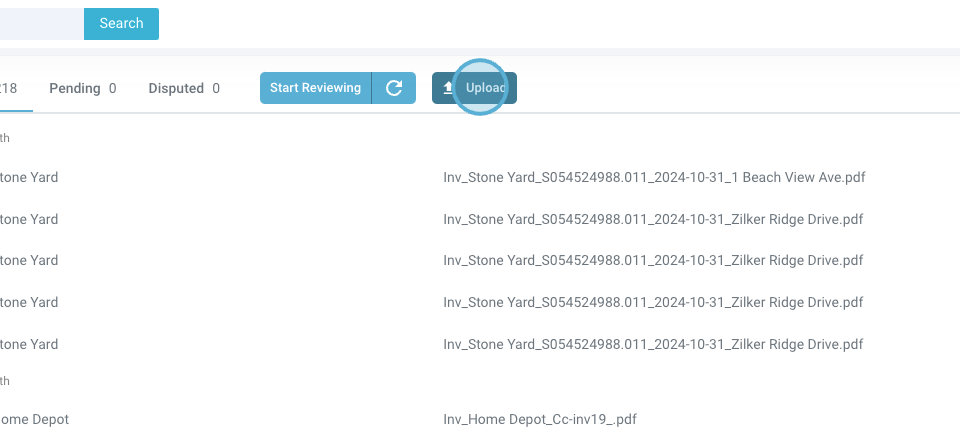Open the second Zilker Ridge Drive invoice PDF
960x441 pixels.
coord(653,260)
